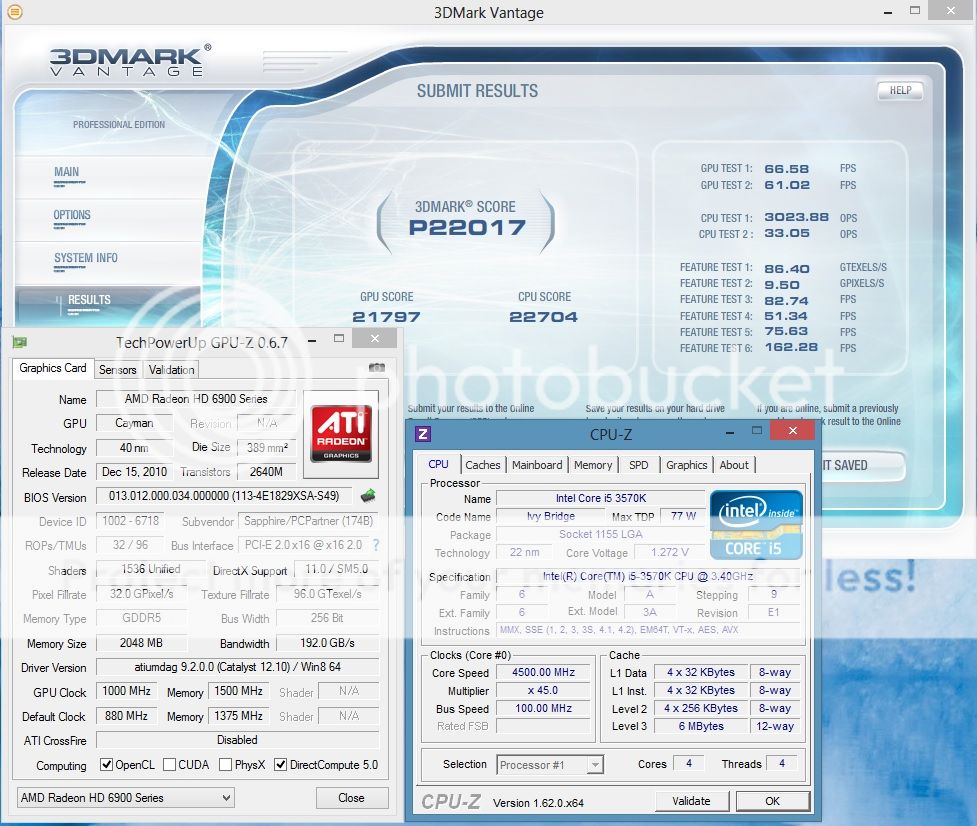977x826 pixels.
Task: Click the BIOS save chip icon
Action: [368, 495]
